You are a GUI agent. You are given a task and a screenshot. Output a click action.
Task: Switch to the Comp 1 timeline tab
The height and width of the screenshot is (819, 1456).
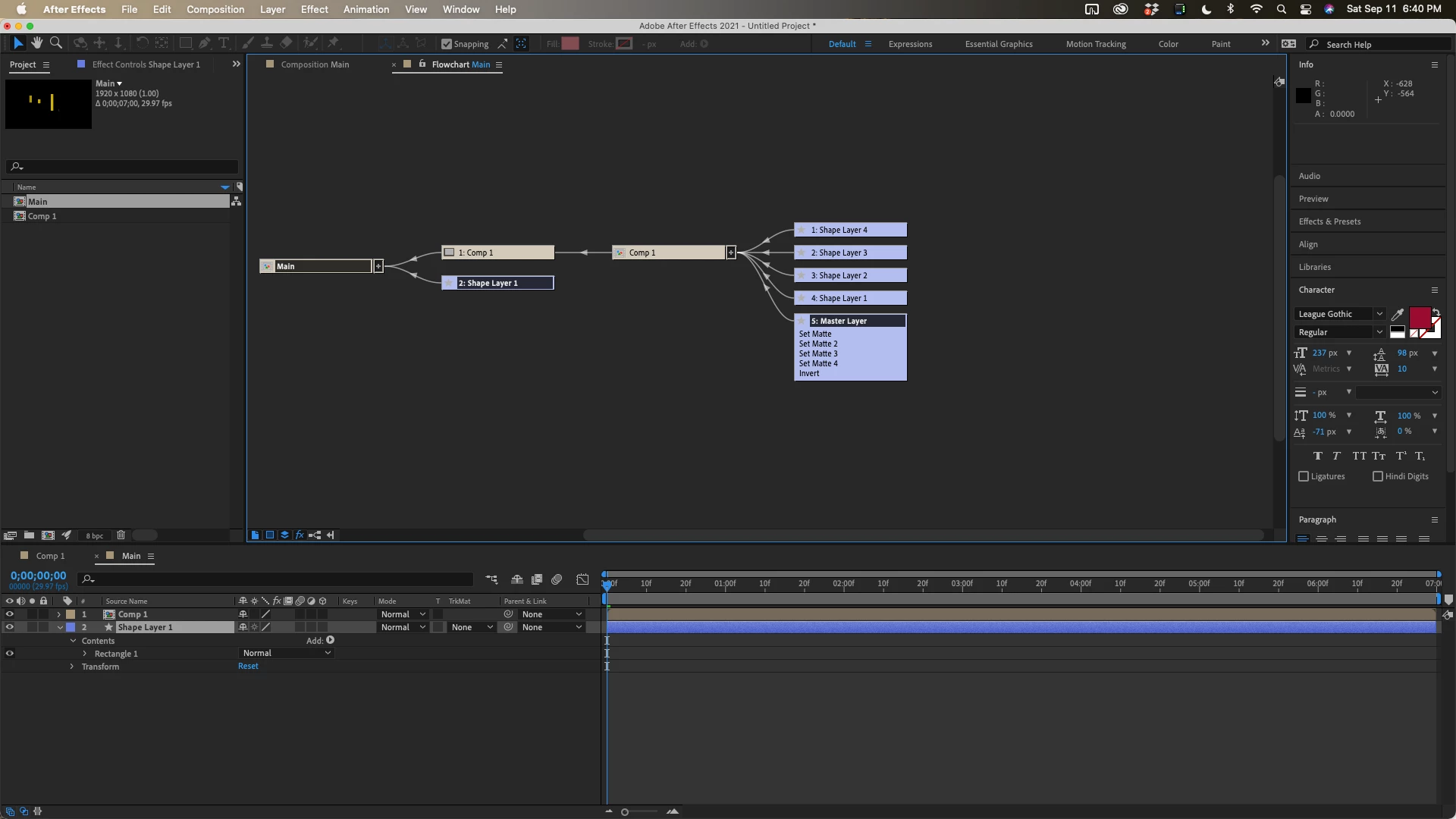tap(50, 556)
